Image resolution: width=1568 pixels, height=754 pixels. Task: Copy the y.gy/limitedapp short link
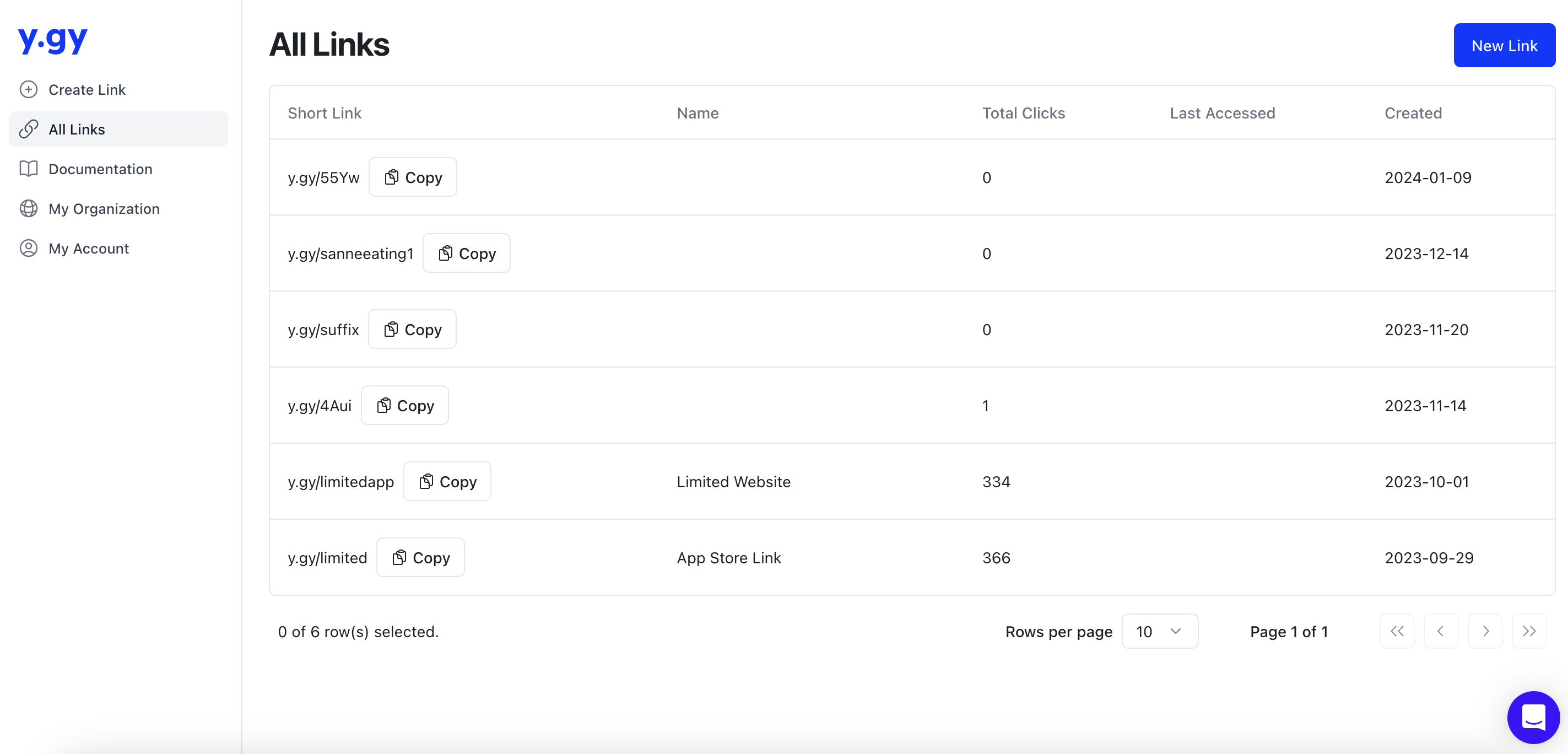pyautogui.click(x=447, y=482)
